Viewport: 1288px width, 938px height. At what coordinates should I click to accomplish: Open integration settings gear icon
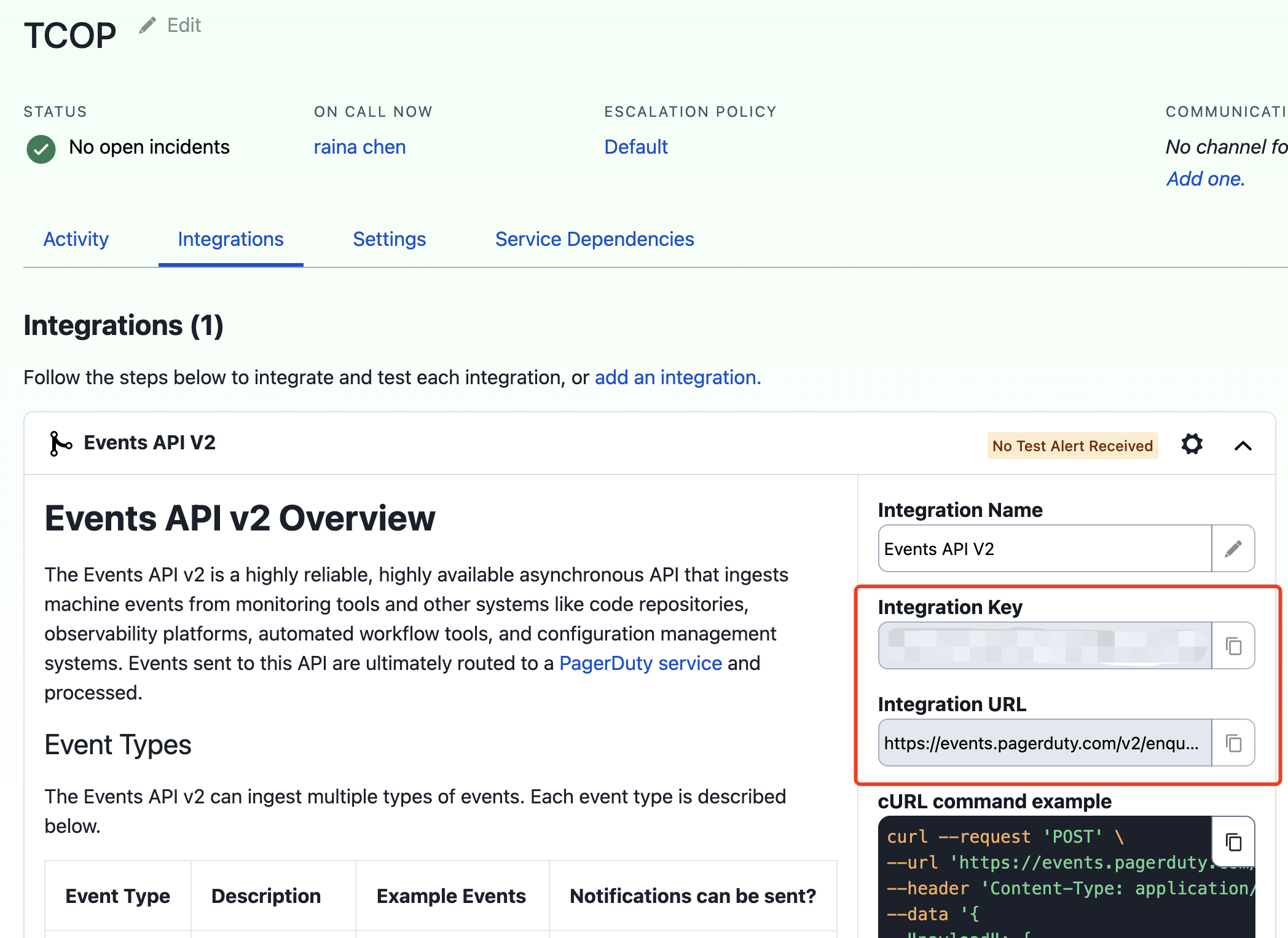(1192, 444)
